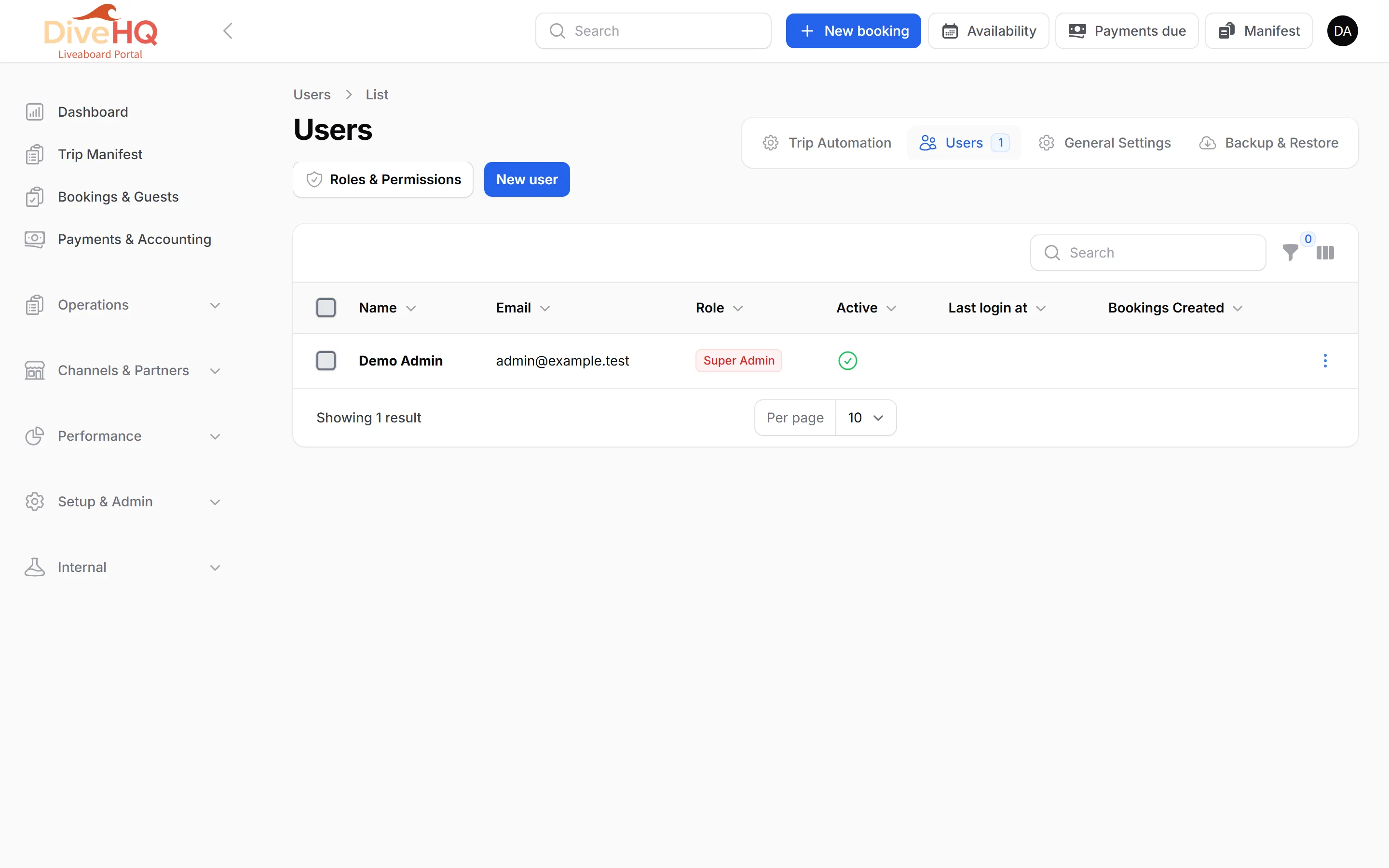Focus the global Search field in header
This screenshot has width=1389, height=868.
[653, 31]
